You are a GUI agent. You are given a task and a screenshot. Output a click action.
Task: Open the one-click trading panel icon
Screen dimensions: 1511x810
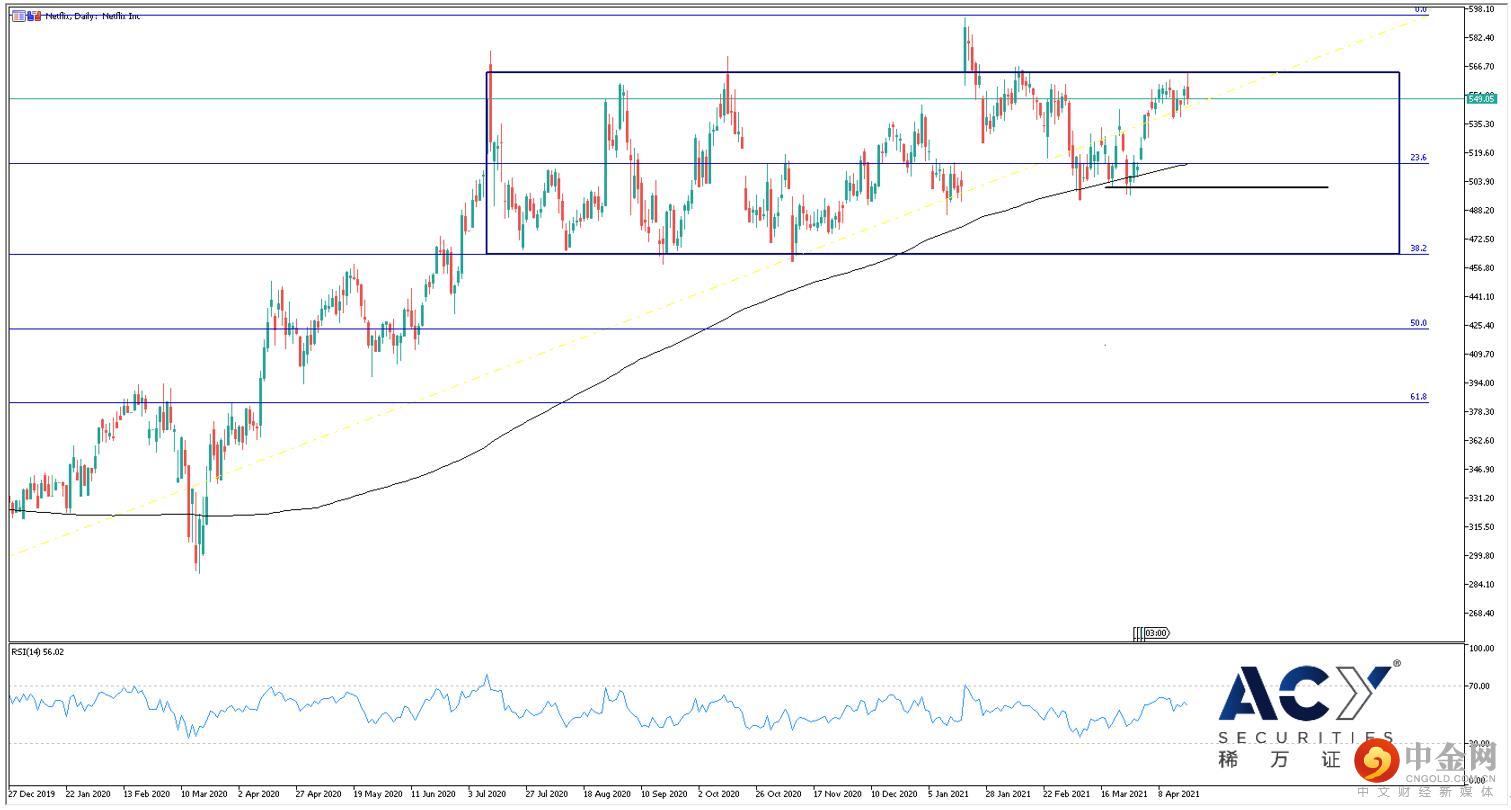pos(19,16)
